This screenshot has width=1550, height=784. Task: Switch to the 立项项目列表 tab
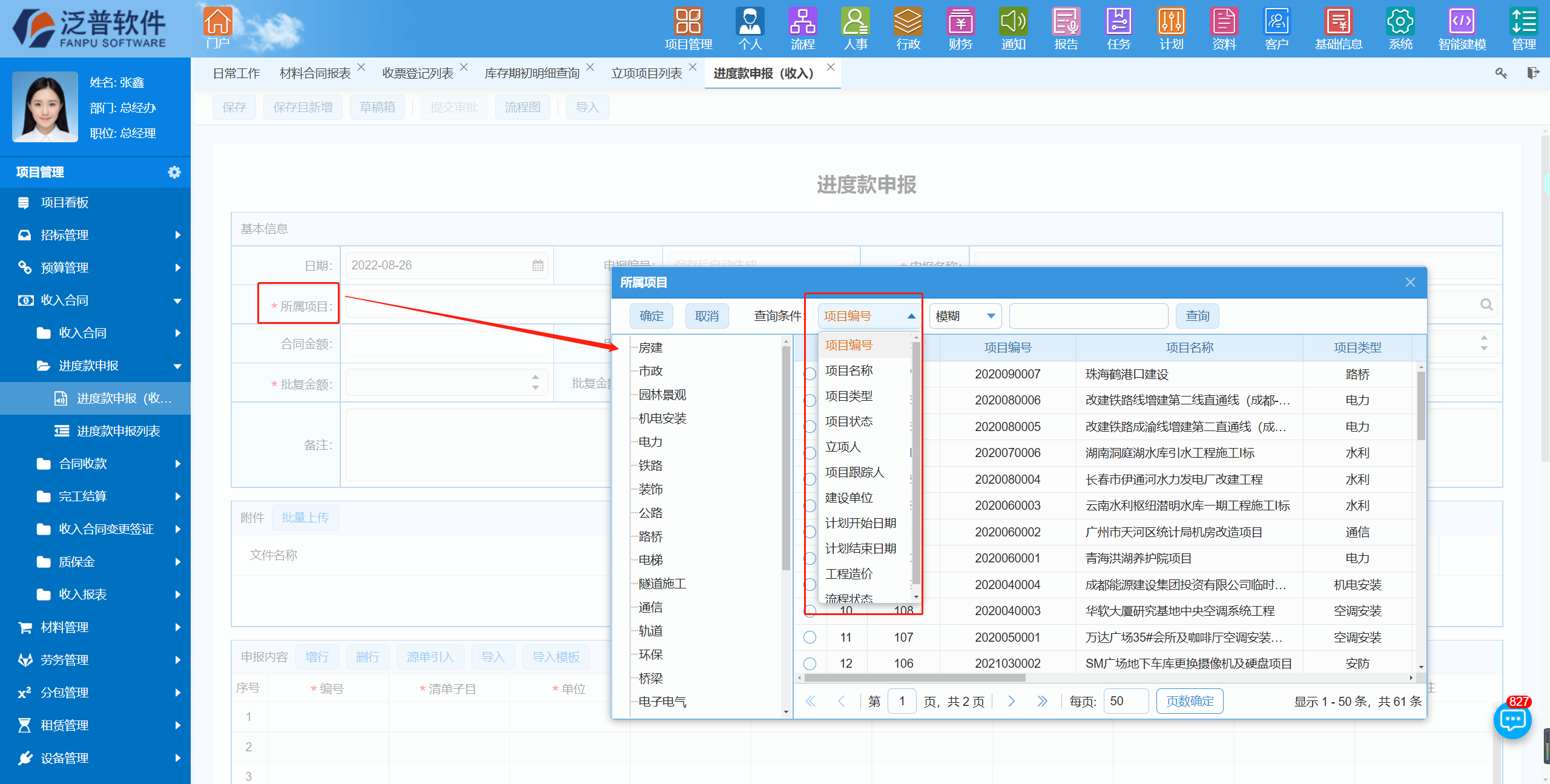click(646, 73)
